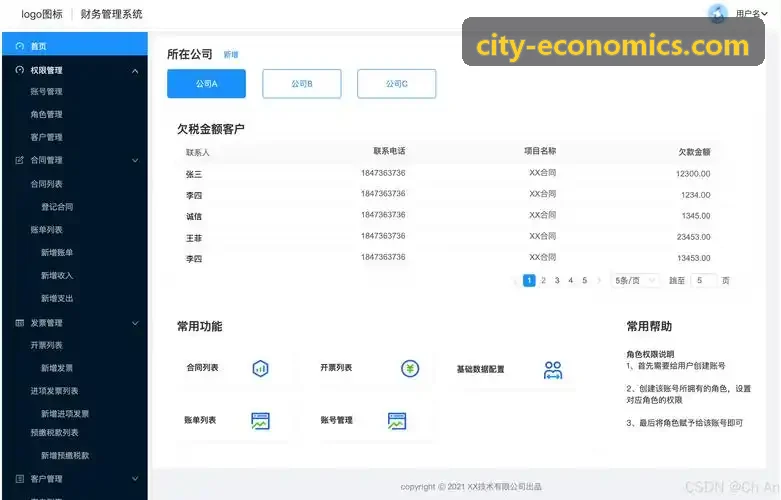This screenshot has height=500, width=781.
Task: Open the 用户名 dropdown menu
Action: coord(752,14)
